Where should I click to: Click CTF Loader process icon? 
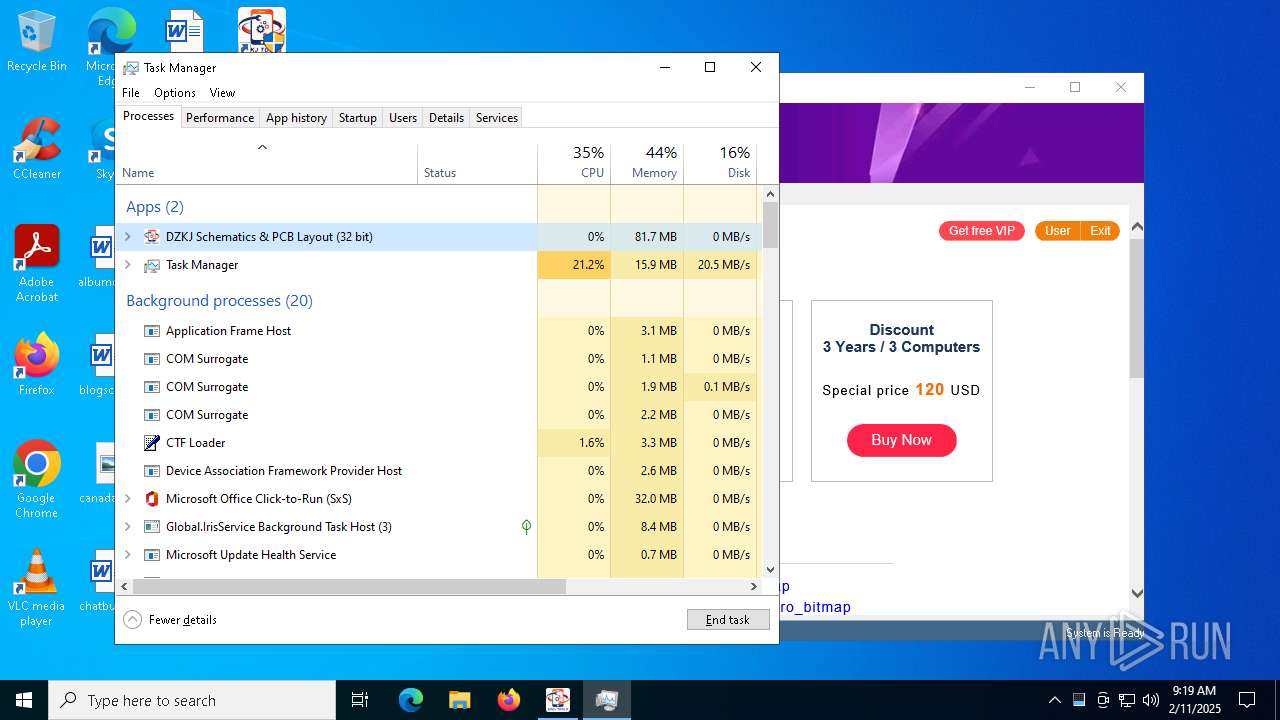152,443
